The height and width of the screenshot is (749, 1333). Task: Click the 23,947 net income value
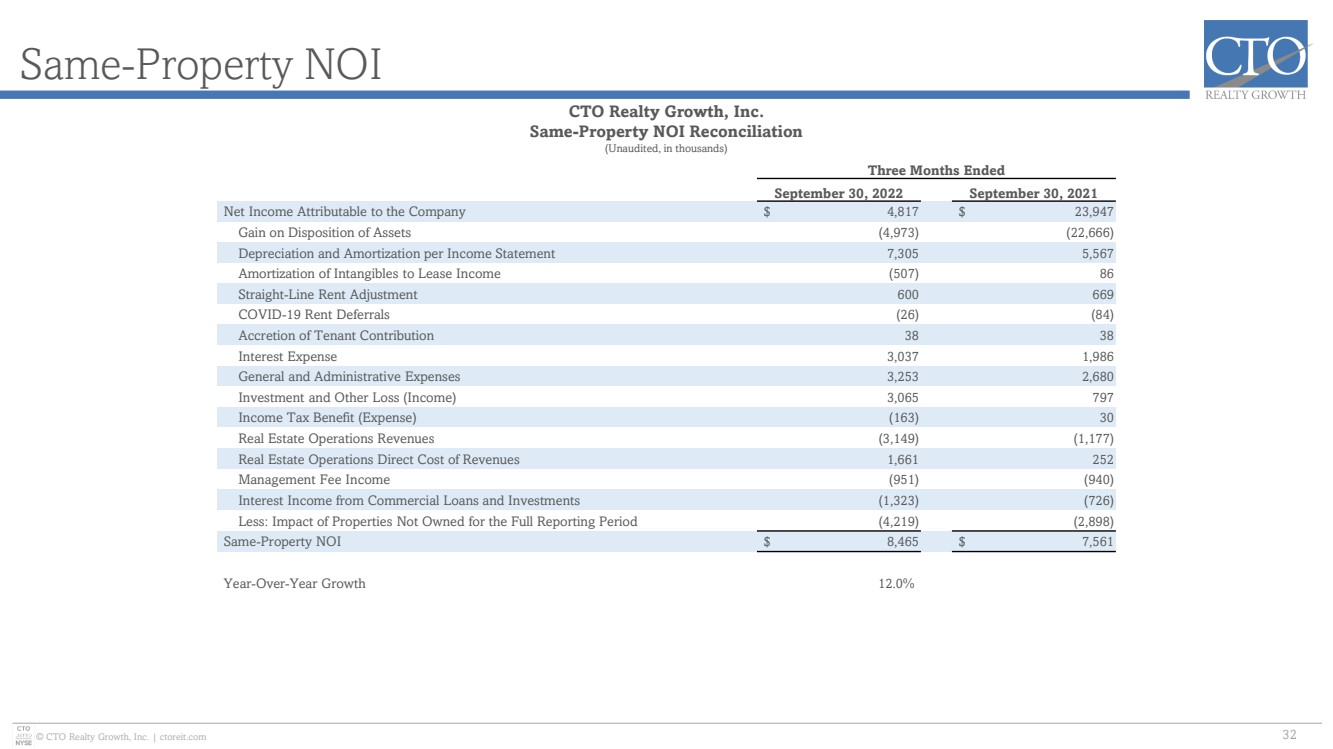[x=1094, y=211]
